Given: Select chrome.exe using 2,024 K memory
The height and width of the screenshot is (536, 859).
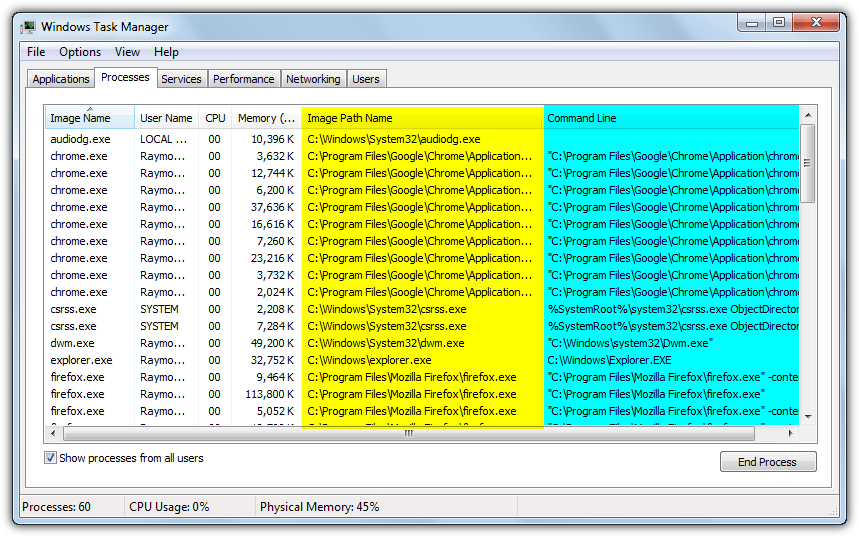Looking at the screenshot, I should [x=422, y=292].
